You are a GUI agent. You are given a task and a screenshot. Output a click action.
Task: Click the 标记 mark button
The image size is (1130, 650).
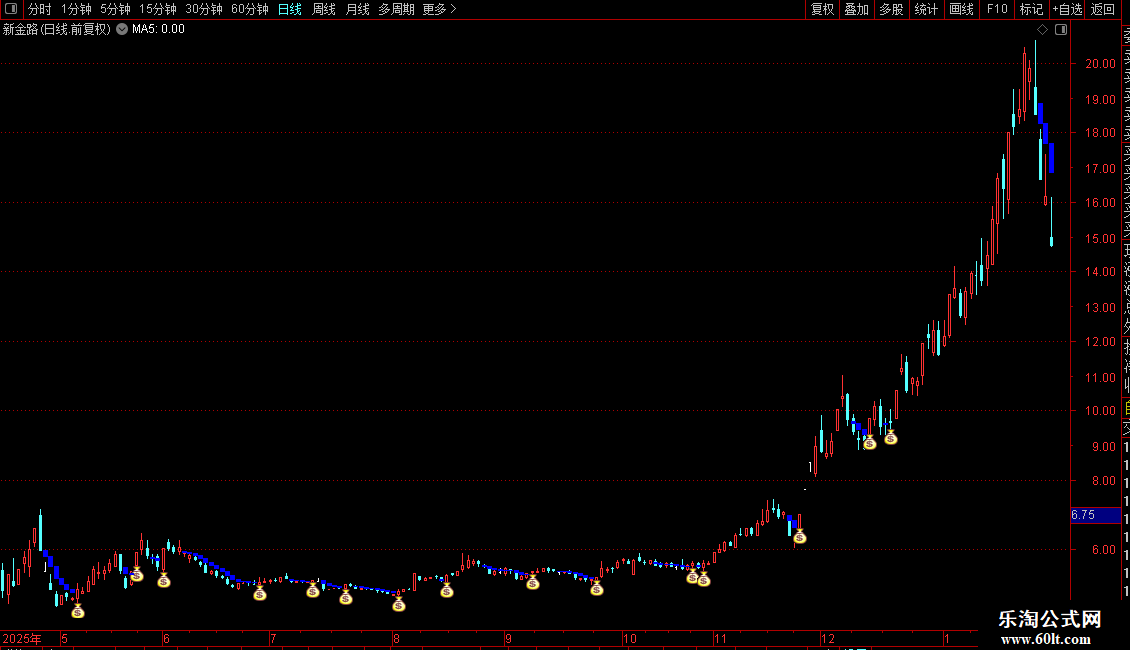click(1031, 9)
